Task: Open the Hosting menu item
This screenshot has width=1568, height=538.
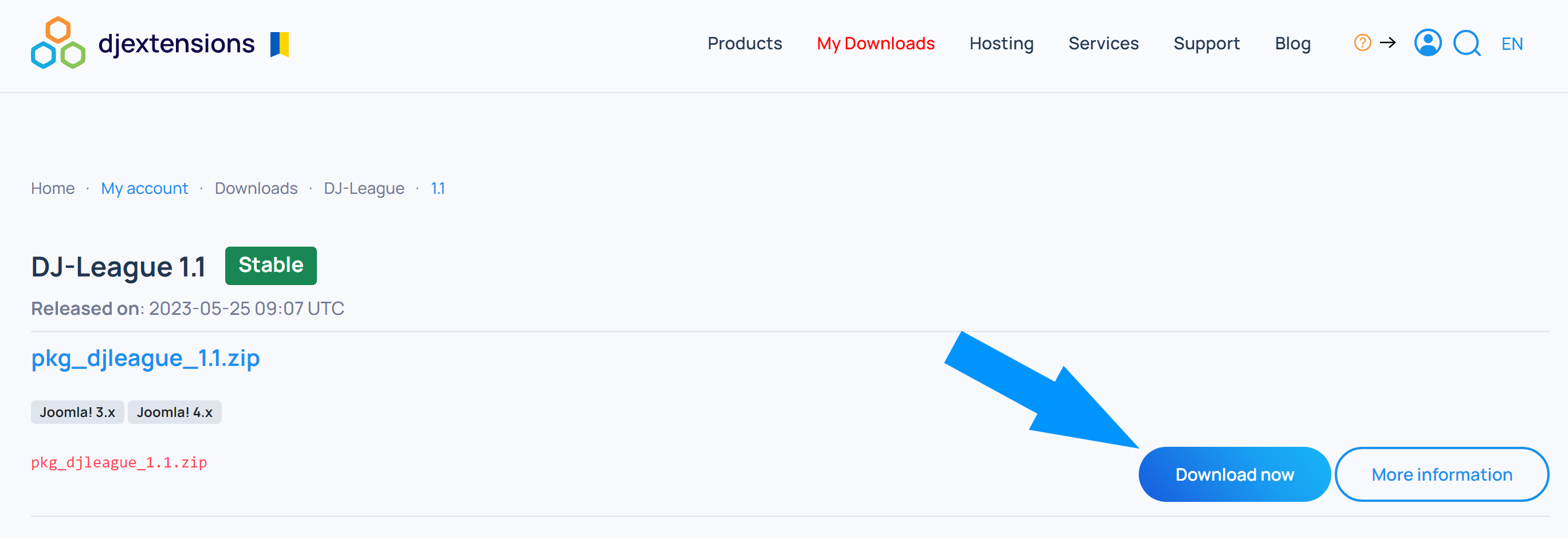Action: tap(1001, 43)
